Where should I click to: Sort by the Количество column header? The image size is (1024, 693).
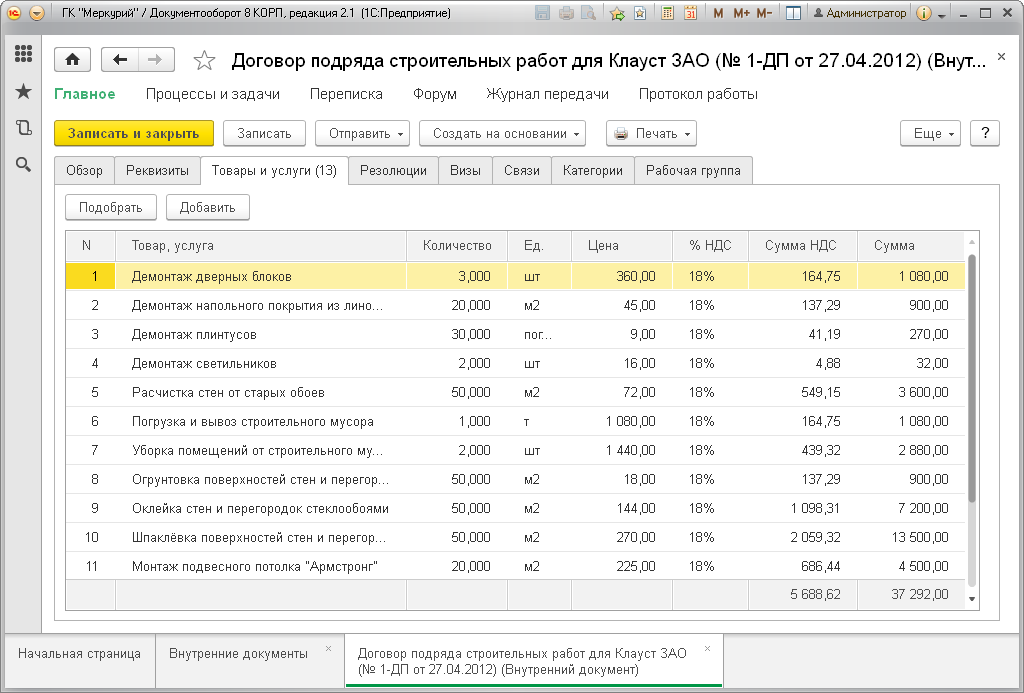(457, 246)
